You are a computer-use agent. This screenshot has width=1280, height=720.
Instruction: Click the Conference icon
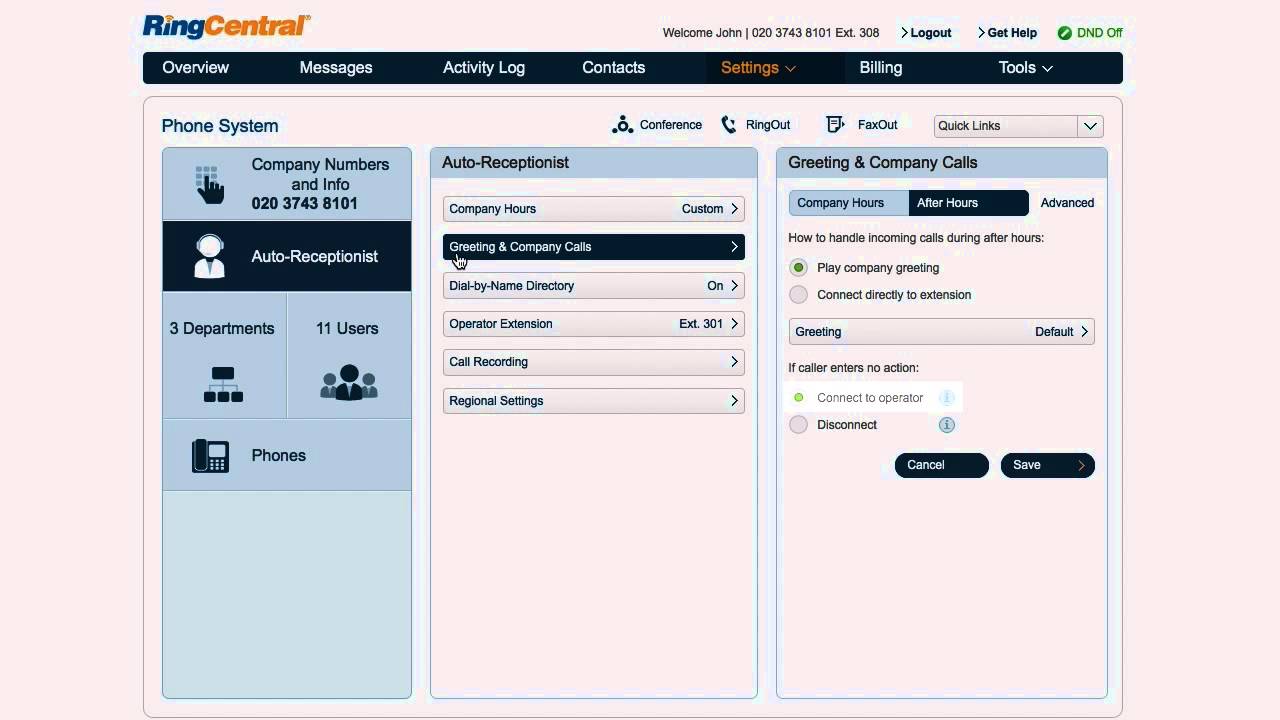coord(622,125)
